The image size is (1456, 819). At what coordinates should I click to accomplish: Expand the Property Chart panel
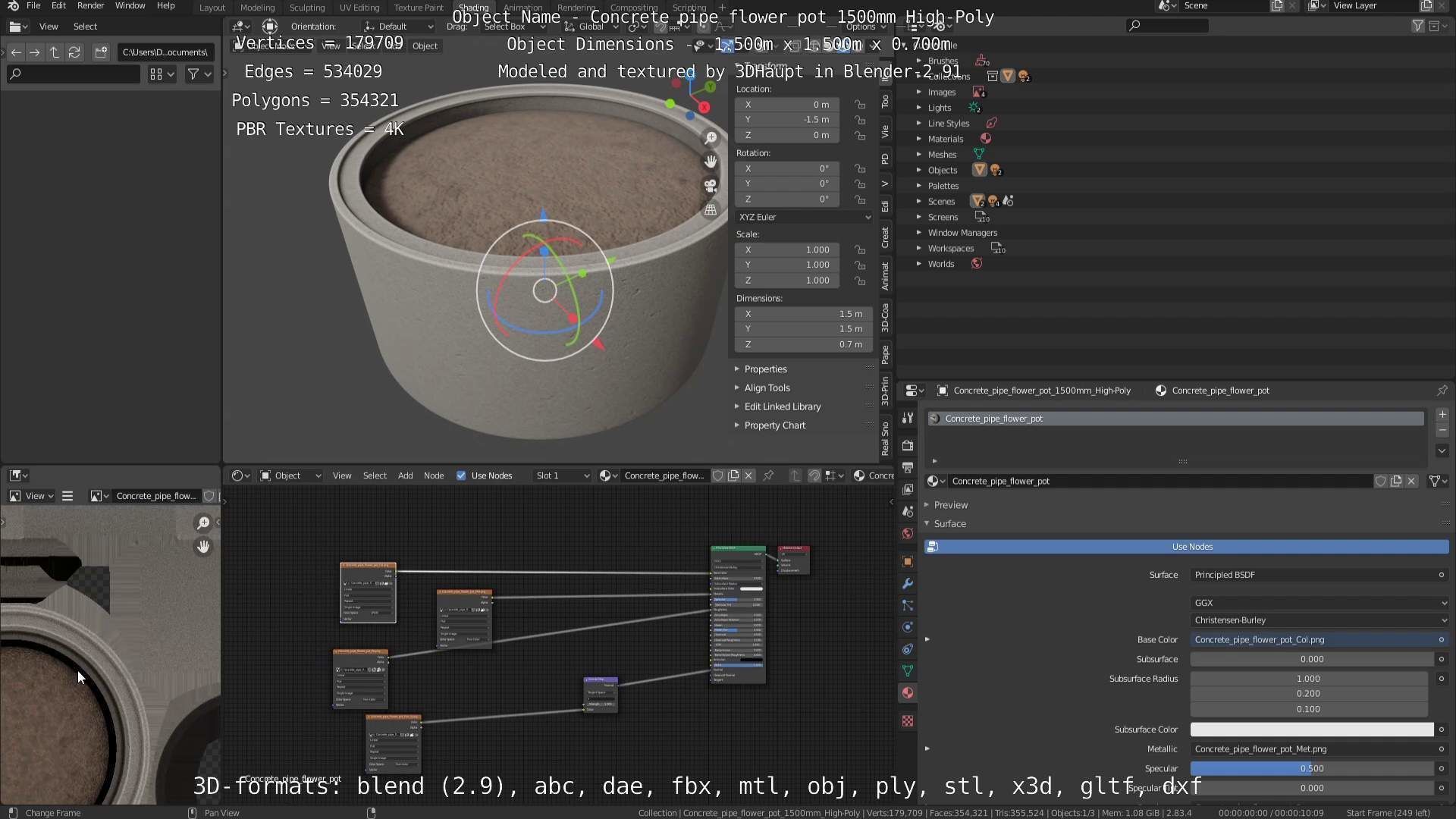click(774, 425)
